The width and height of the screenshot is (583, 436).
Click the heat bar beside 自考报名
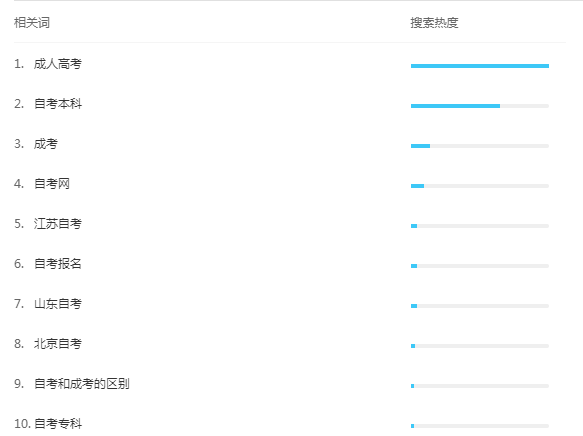480,266
